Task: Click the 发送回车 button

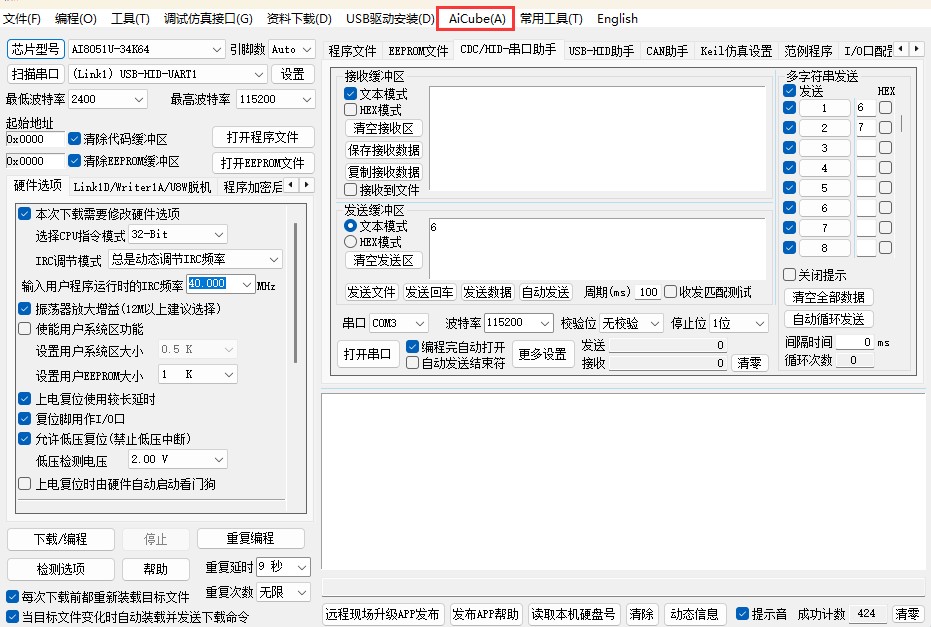Action: pyautogui.click(x=429, y=292)
